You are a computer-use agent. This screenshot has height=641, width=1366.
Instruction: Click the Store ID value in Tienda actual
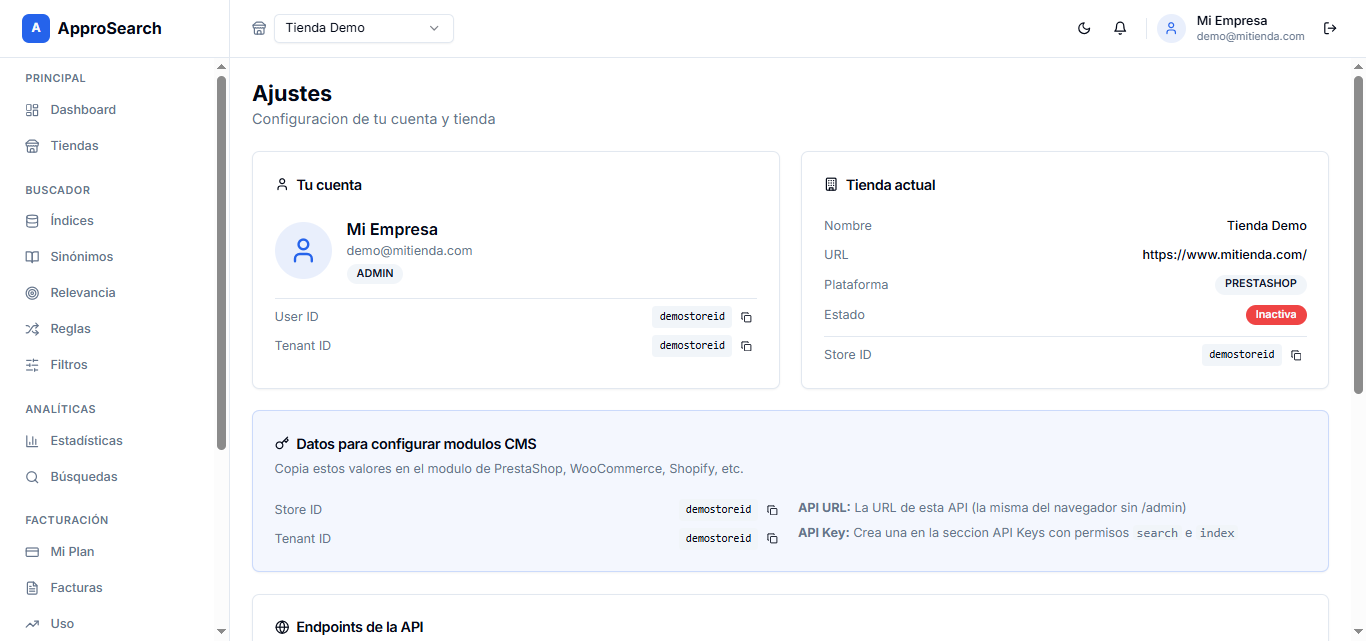coord(1242,355)
